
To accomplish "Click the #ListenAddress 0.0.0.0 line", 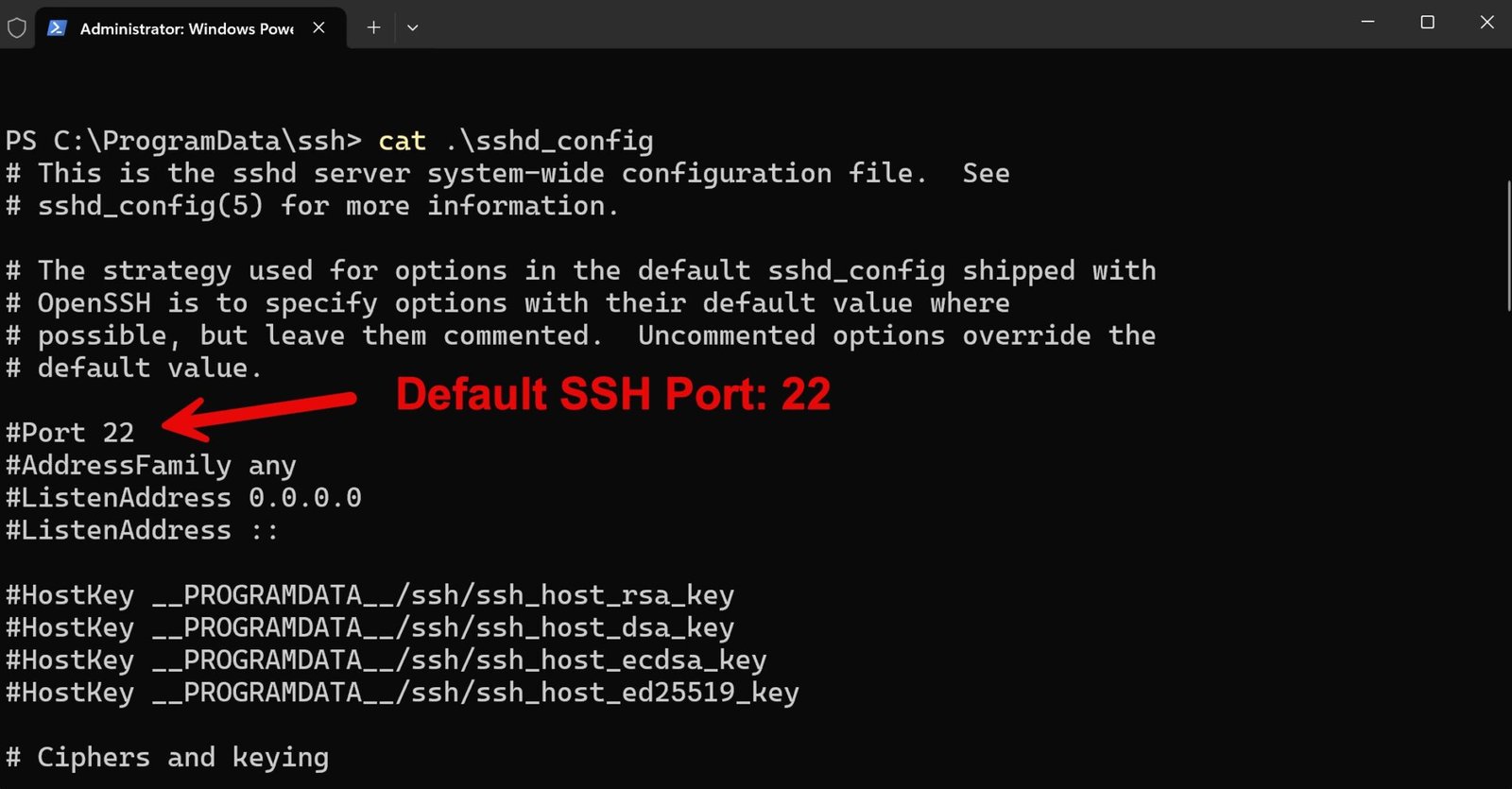I will (182, 497).
